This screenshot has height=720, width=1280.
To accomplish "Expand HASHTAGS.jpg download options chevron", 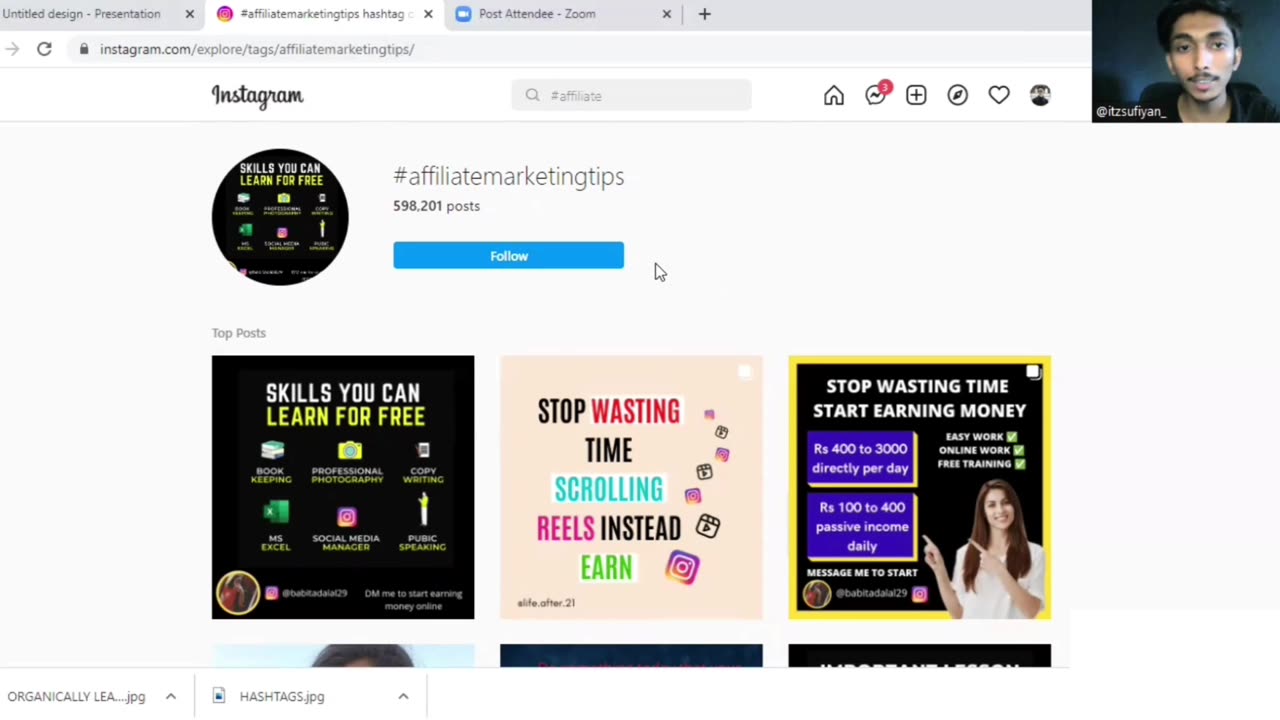I will (x=403, y=696).
